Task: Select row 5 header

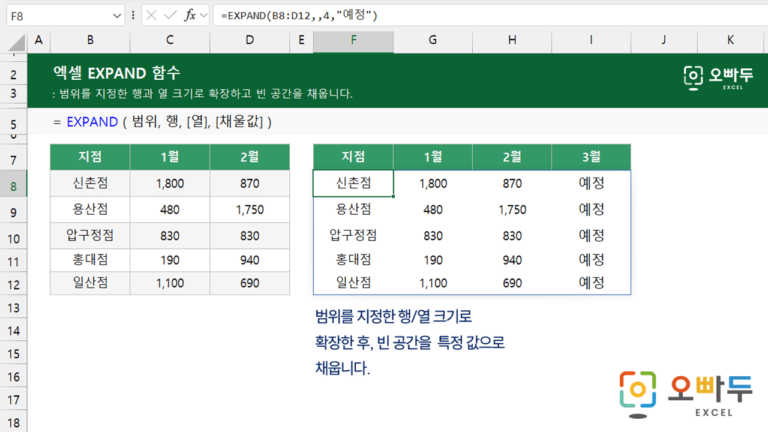Action: (x=13, y=124)
